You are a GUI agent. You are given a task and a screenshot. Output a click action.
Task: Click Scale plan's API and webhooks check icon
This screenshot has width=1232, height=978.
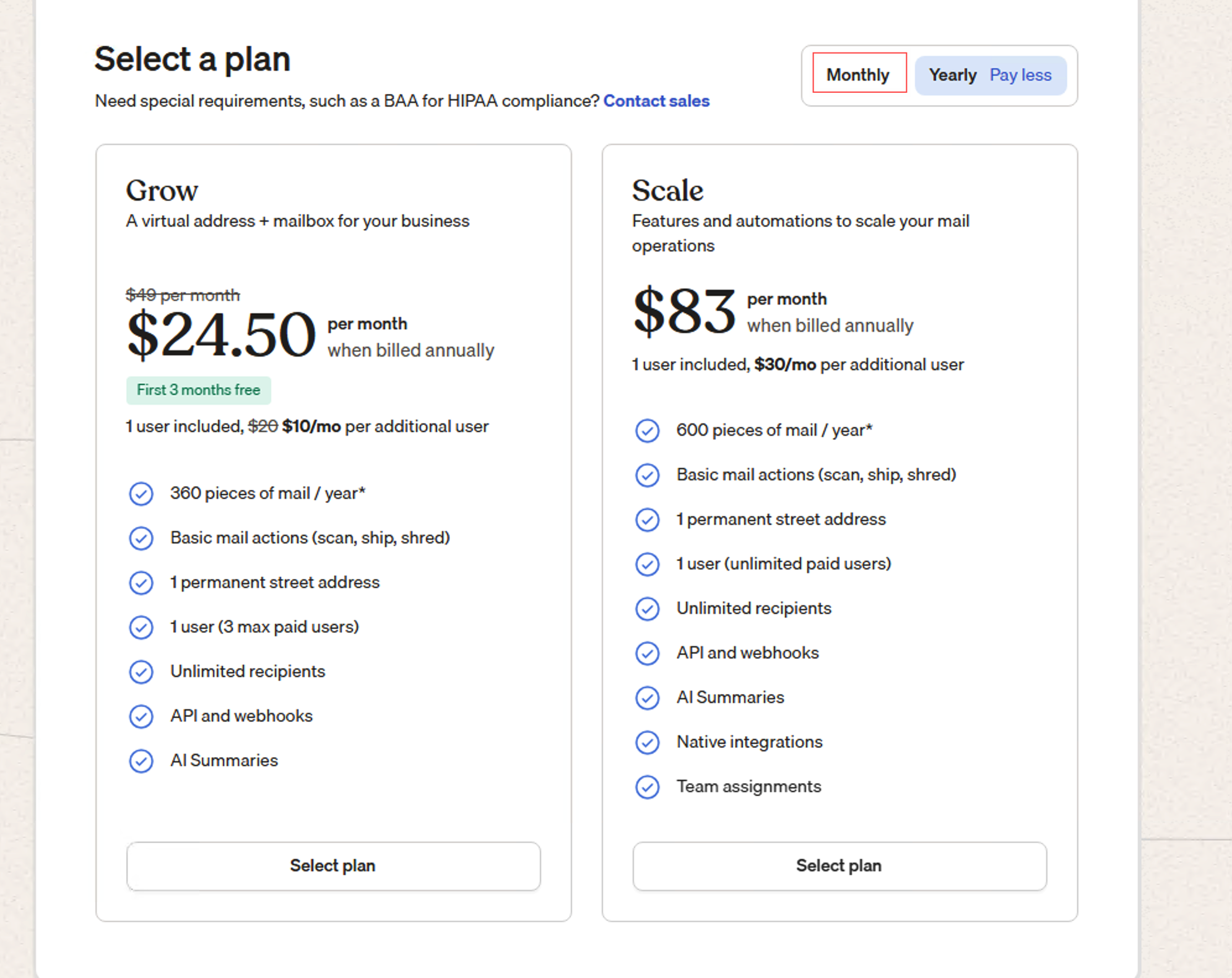[648, 653]
